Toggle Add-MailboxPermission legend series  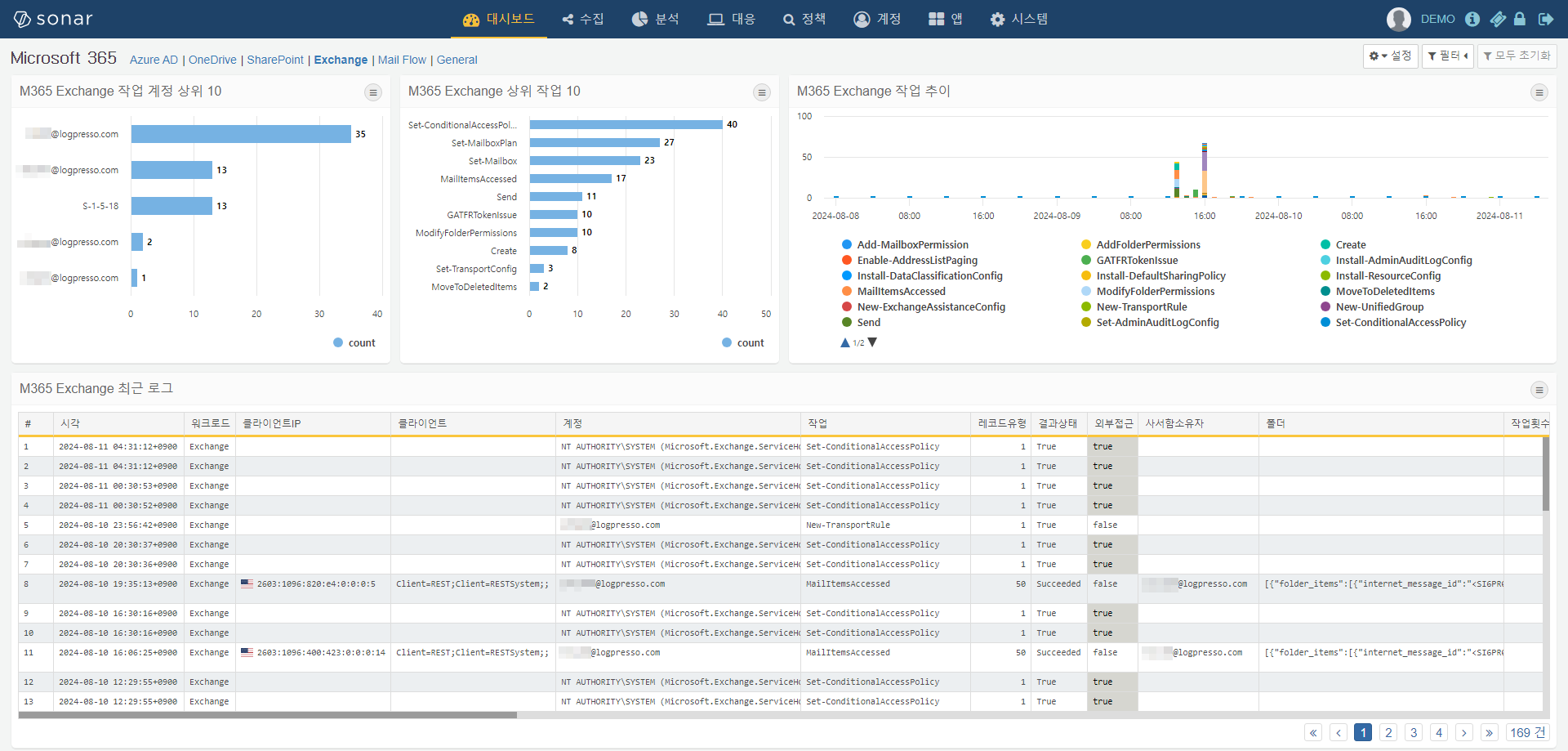pyautogui.click(x=905, y=244)
